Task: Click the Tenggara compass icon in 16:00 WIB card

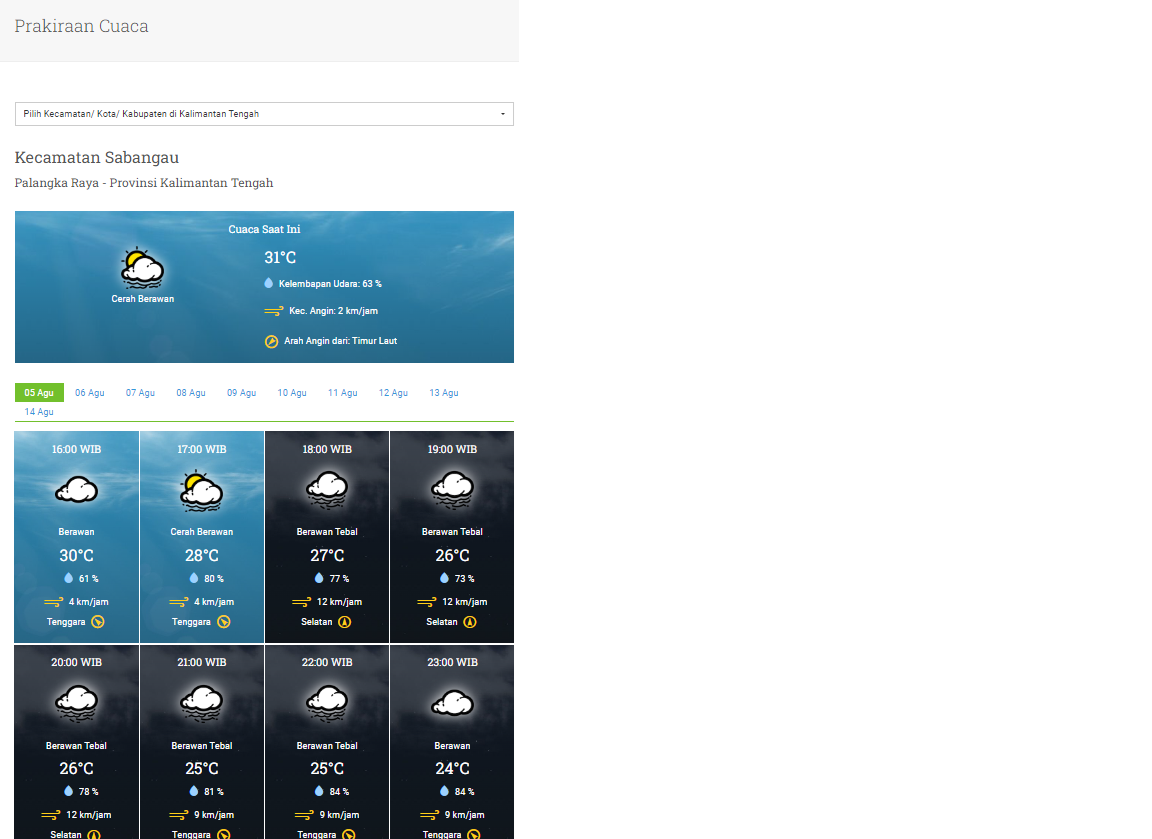Action: [x=98, y=622]
